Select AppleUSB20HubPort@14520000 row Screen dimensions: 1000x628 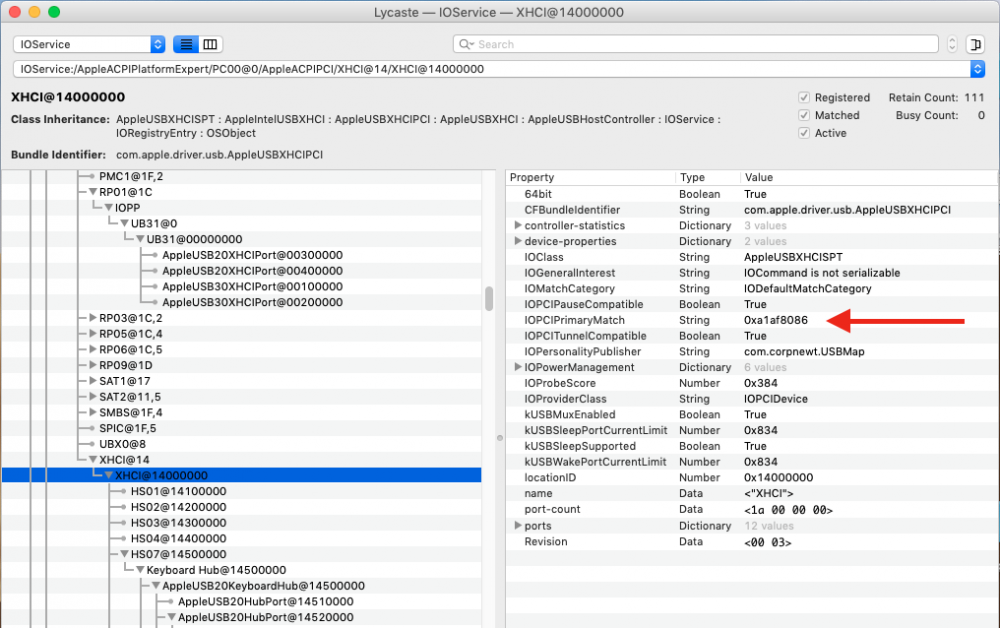point(242,617)
